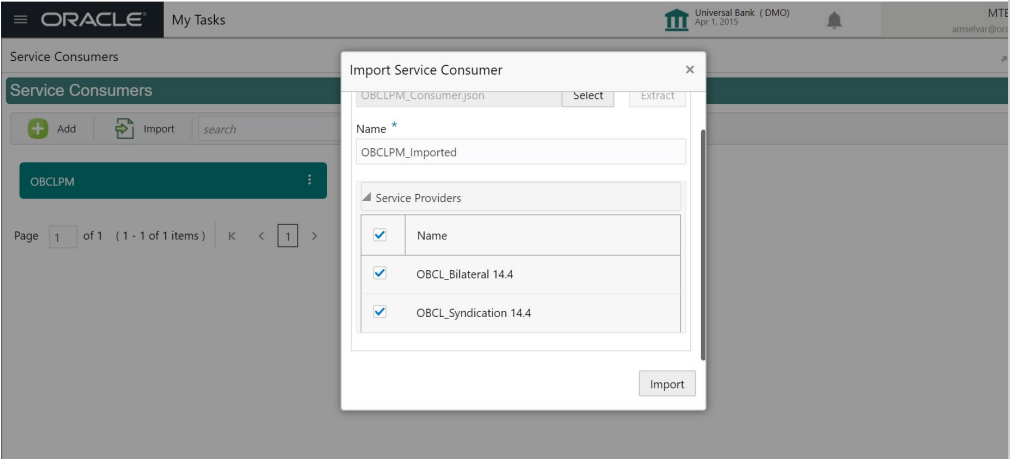Click the Import Service Consumer dialog title

426,70
